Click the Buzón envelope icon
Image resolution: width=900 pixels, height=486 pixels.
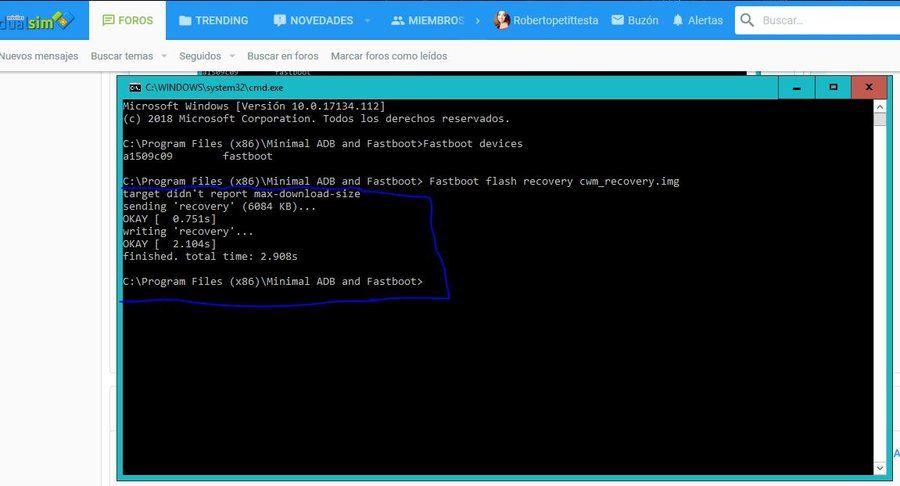click(618, 20)
